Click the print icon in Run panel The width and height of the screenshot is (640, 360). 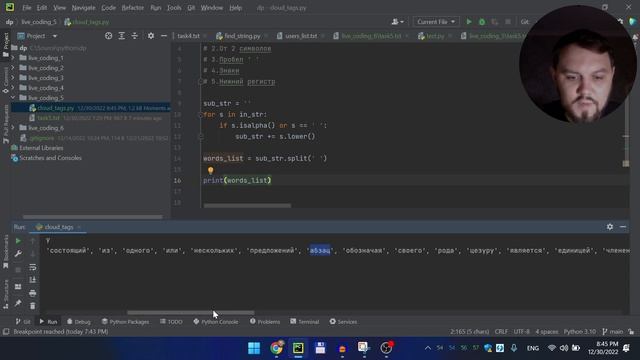coord(33,293)
